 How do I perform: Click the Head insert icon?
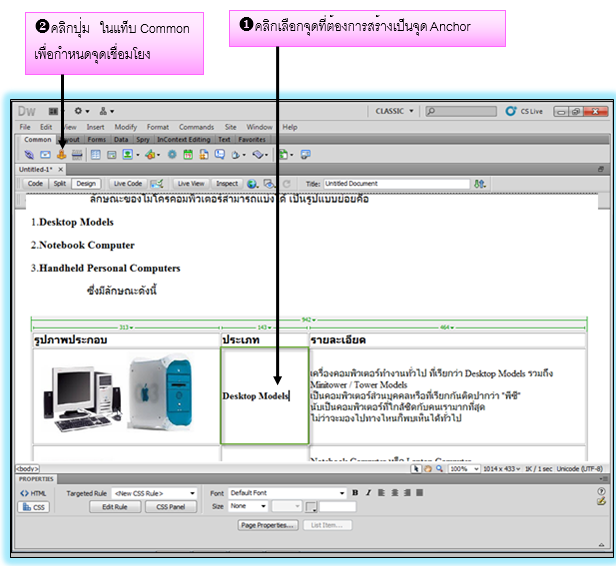pos(236,155)
